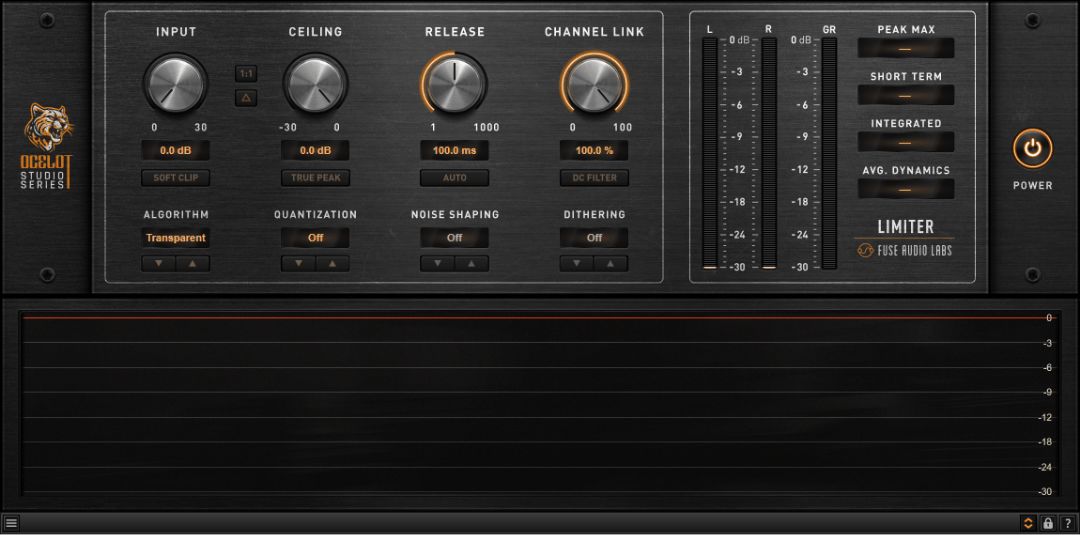The width and height of the screenshot is (1080, 535).
Task: Open the Algorithm selector showing Transparent
Action: coord(176,238)
